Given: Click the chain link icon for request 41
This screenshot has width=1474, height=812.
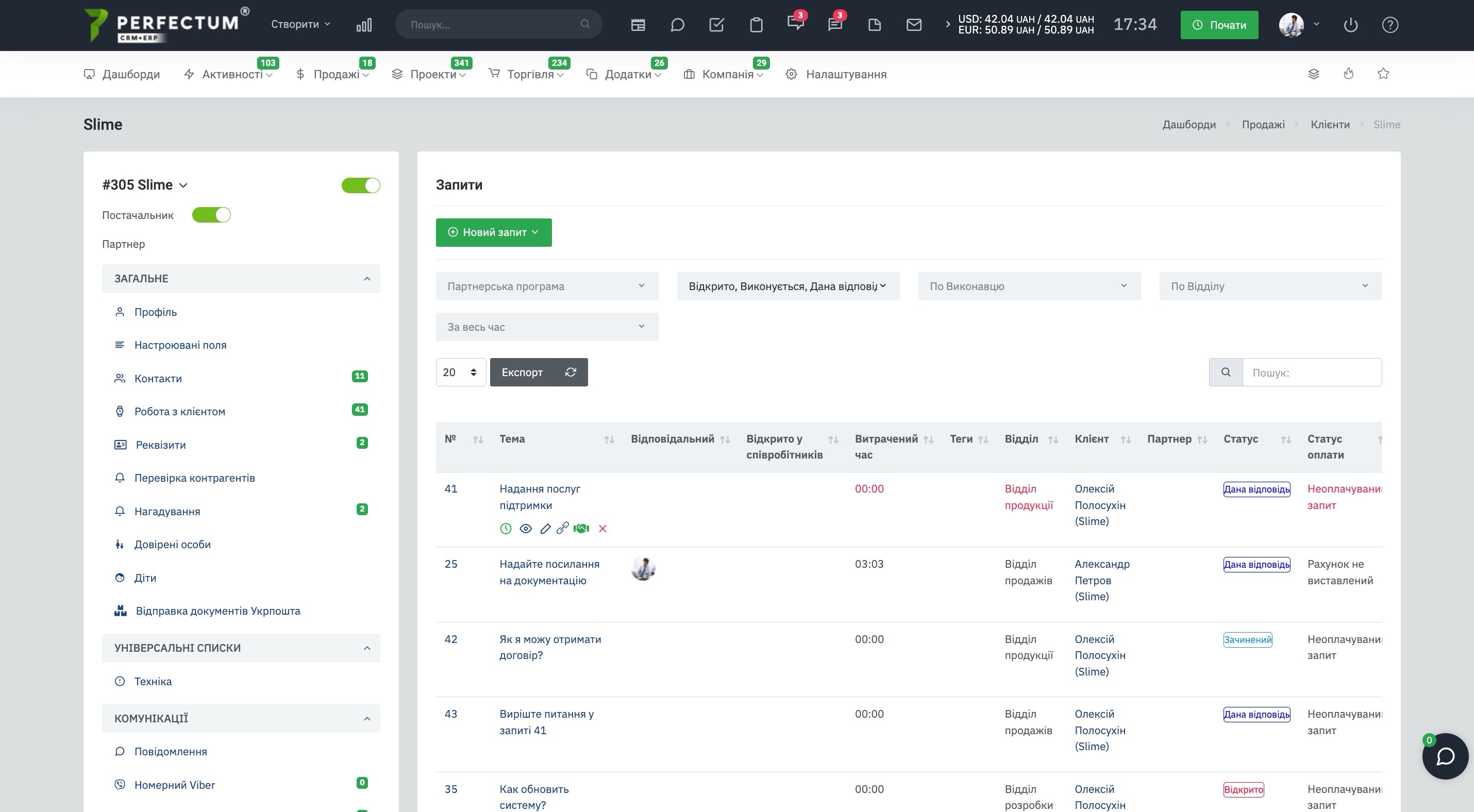Looking at the screenshot, I should point(562,529).
